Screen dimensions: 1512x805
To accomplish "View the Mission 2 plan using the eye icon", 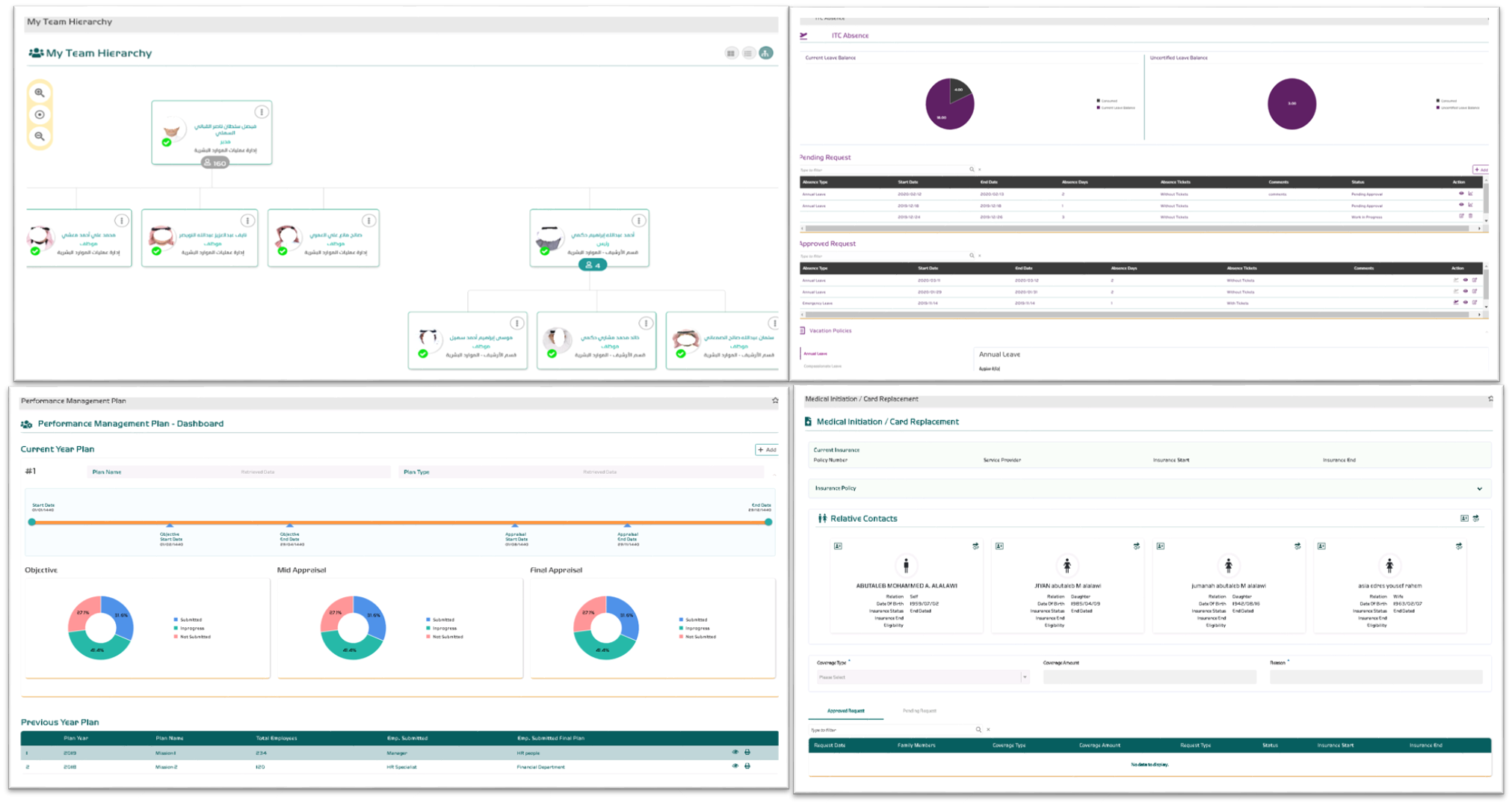I will [x=735, y=766].
